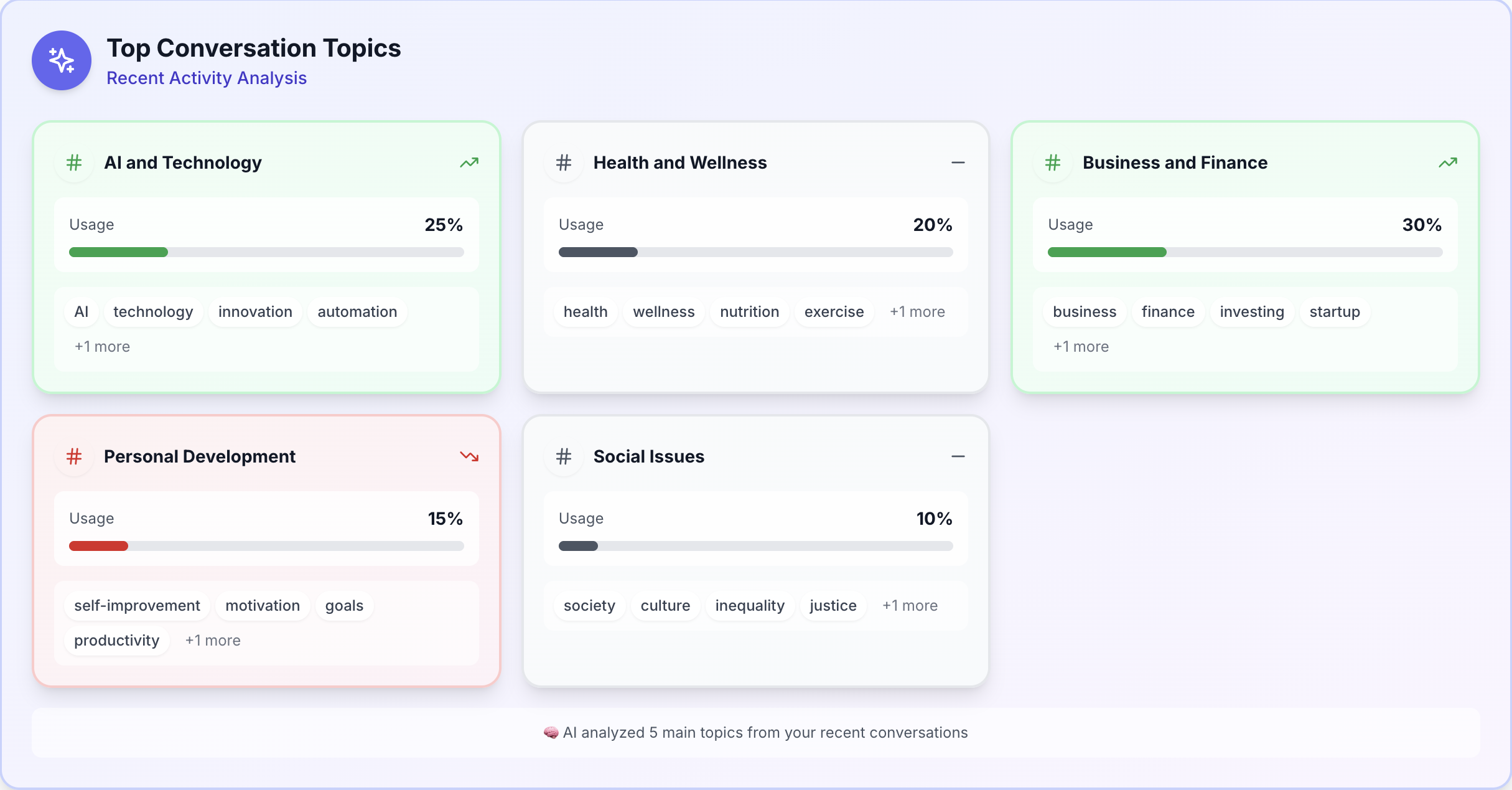This screenshot has height=790, width=1512.
Task: Click the hashtag icon on Business and Finance card
Action: (x=1053, y=162)
